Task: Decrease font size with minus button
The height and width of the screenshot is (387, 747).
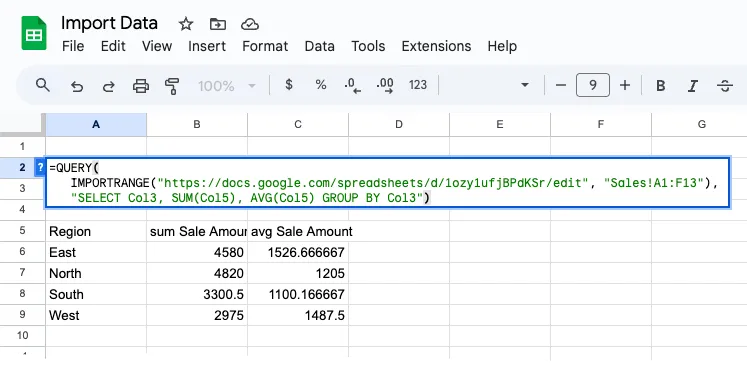Action: pyautogui.click(x=561, y=85)
